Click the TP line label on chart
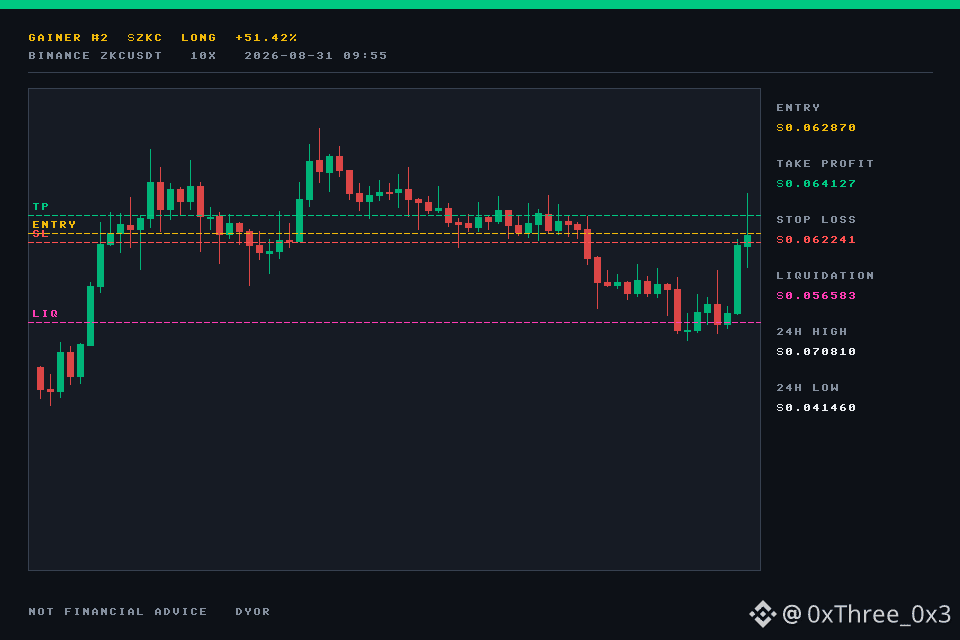The height and width of the screenshot is (640, 960). [x=40, y=206]
